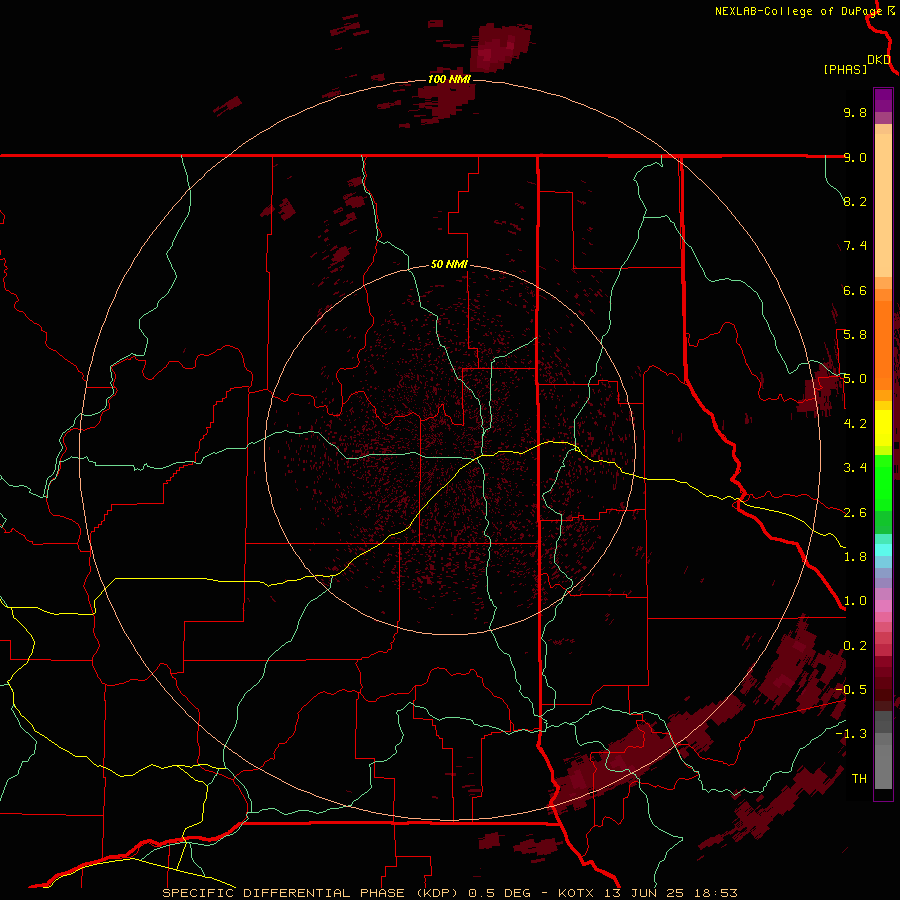This screenshot has height=900, width=900.
Task: Pick the bright green segment of the color bar
Action: pos(883,482)
